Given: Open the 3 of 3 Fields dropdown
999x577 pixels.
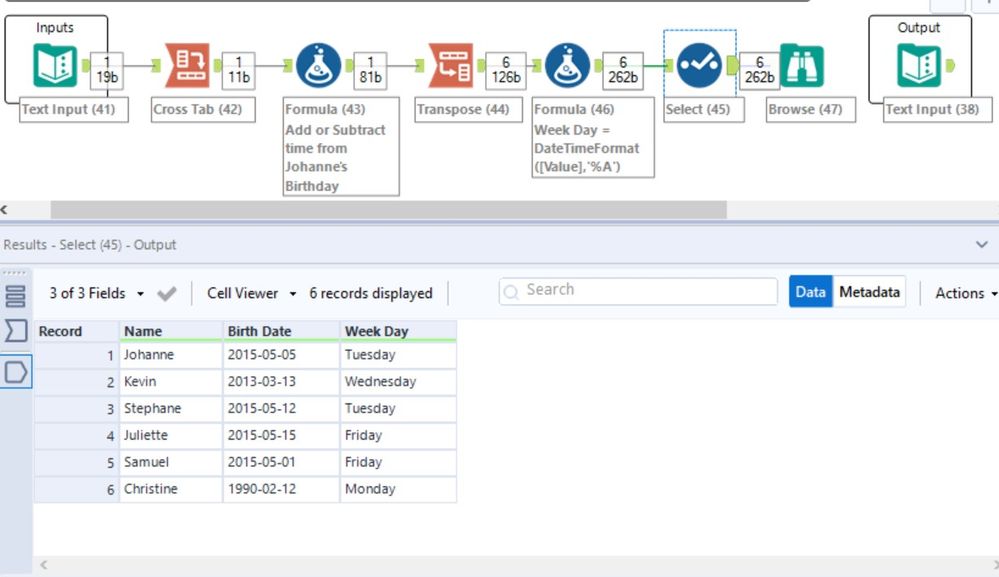Looking at the screenshot, I should (97, 294).
